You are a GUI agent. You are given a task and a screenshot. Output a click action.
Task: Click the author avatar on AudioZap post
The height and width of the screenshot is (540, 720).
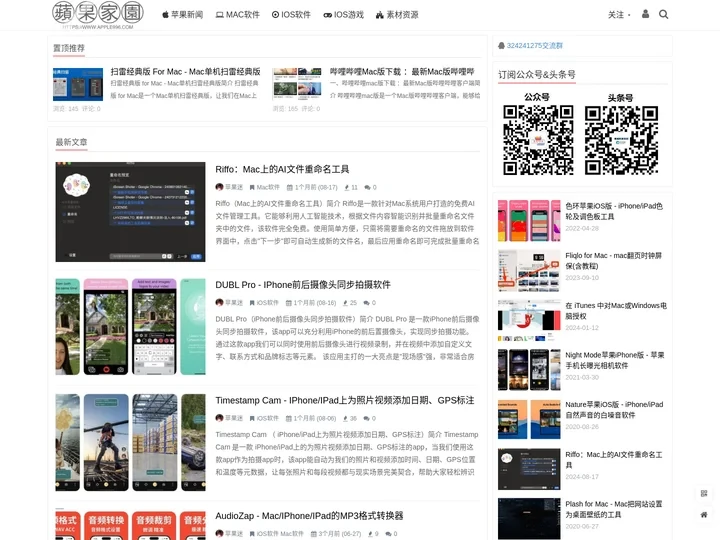point(219,534)
